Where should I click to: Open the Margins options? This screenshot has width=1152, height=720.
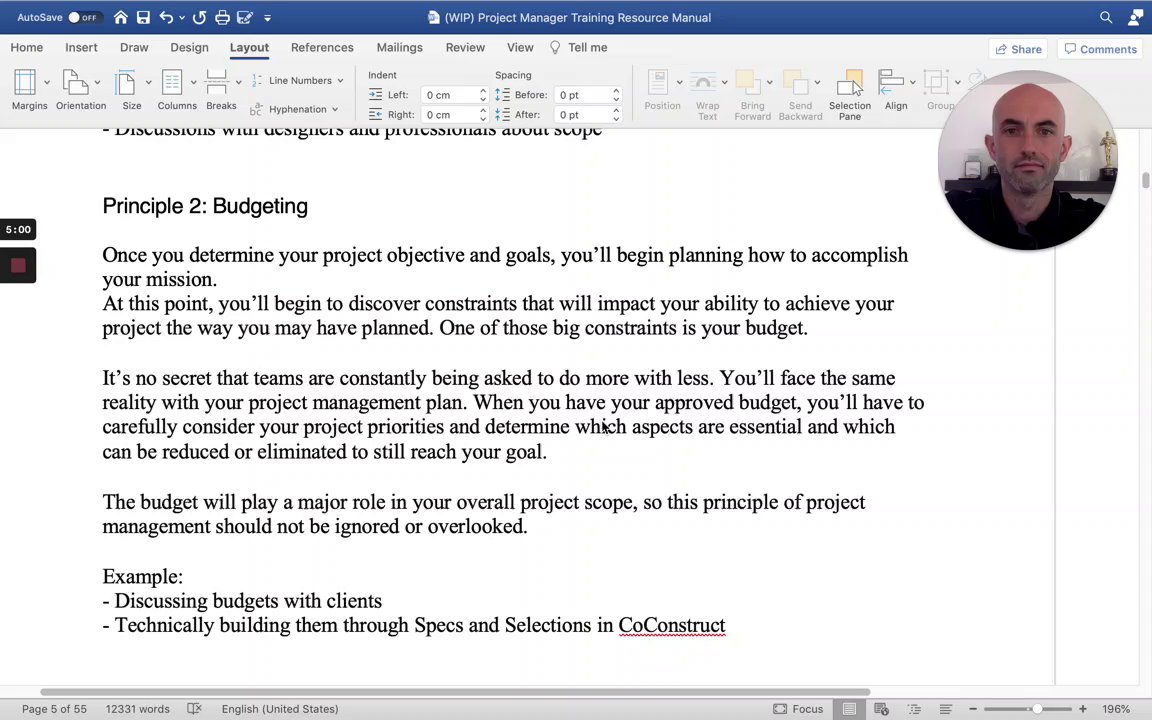tap(29, 90)
